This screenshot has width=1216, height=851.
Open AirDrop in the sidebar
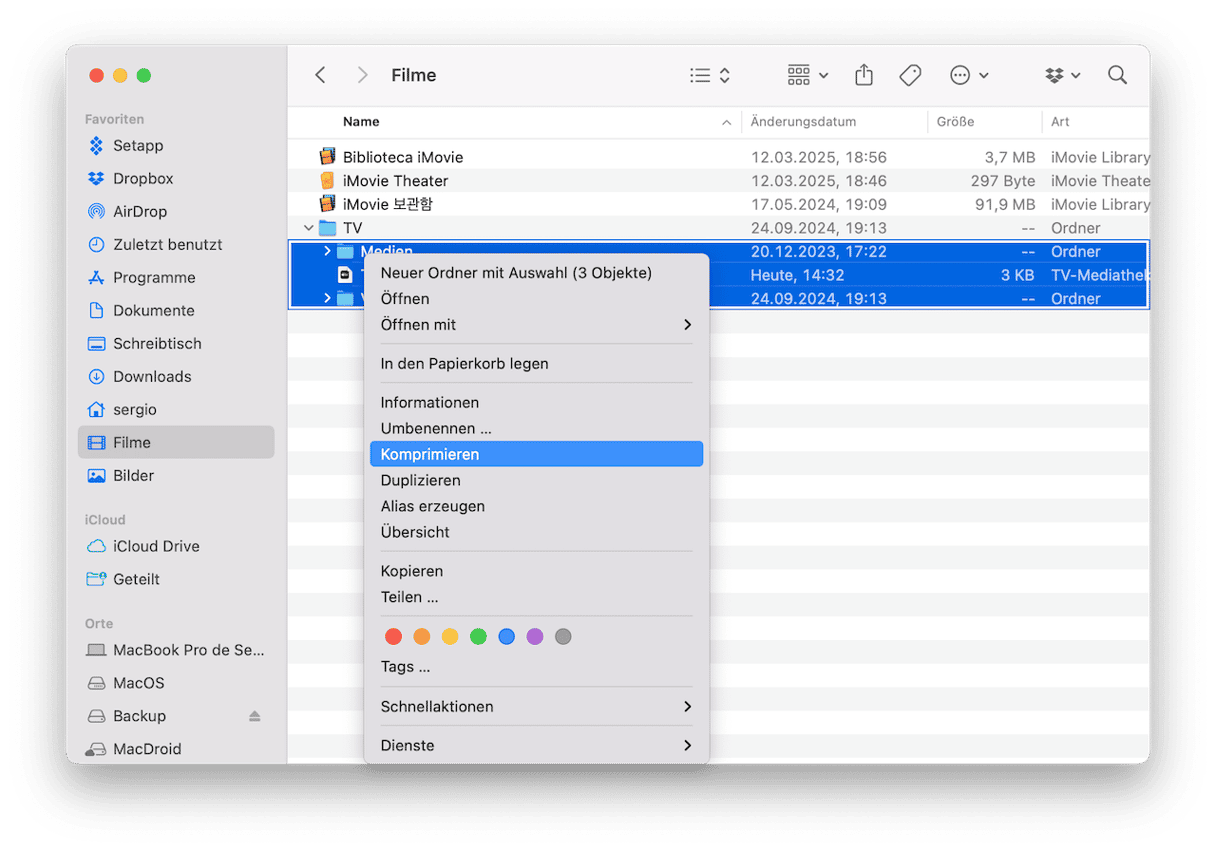[x=139, y=212]
